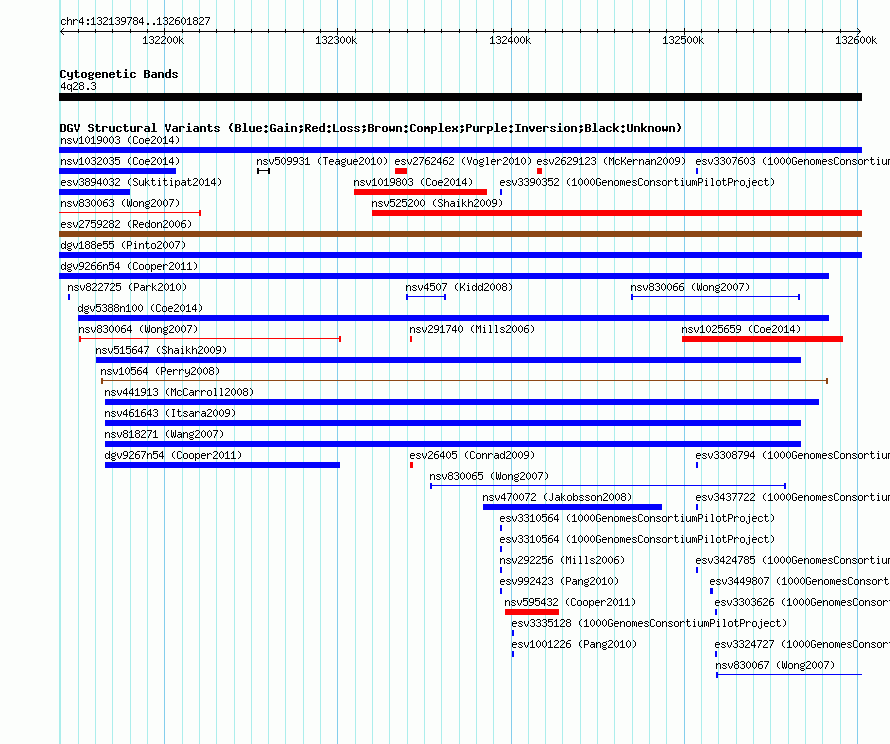Select esv3894032 (Suktitipat2014) variant label

(x=141, y=182)
